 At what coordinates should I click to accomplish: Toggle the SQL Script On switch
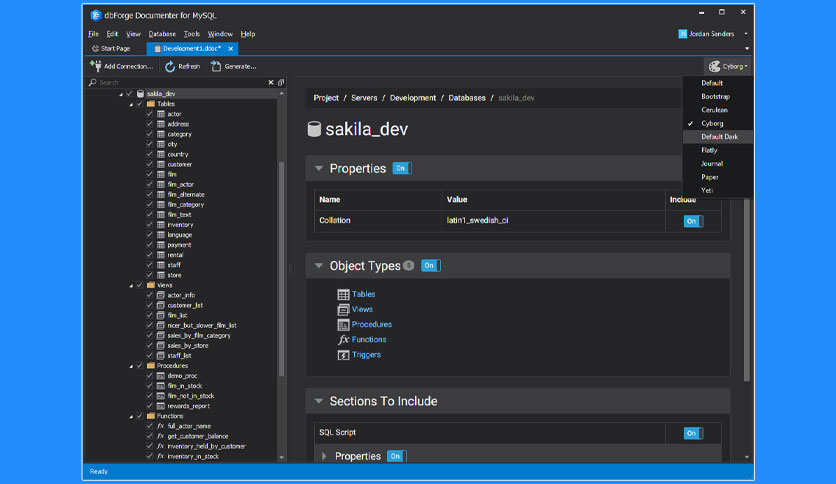coord(693,433)
